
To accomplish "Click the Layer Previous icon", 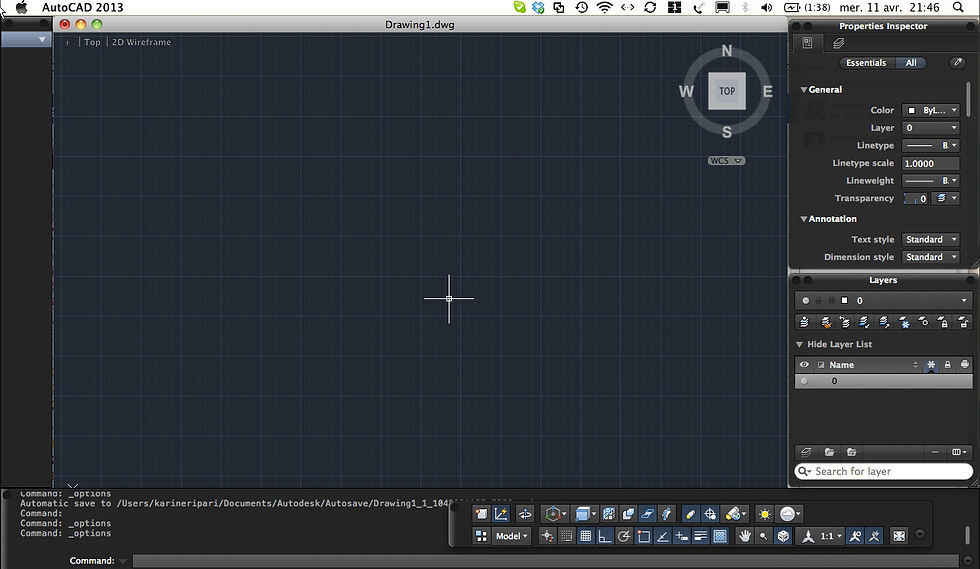I will (x=845, y=322).
